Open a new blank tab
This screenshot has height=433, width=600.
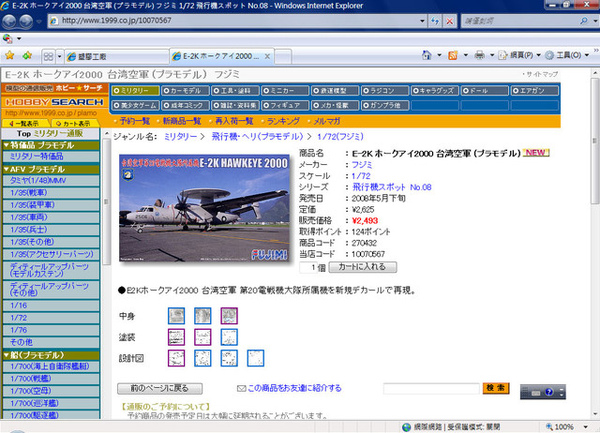[283, 57]
